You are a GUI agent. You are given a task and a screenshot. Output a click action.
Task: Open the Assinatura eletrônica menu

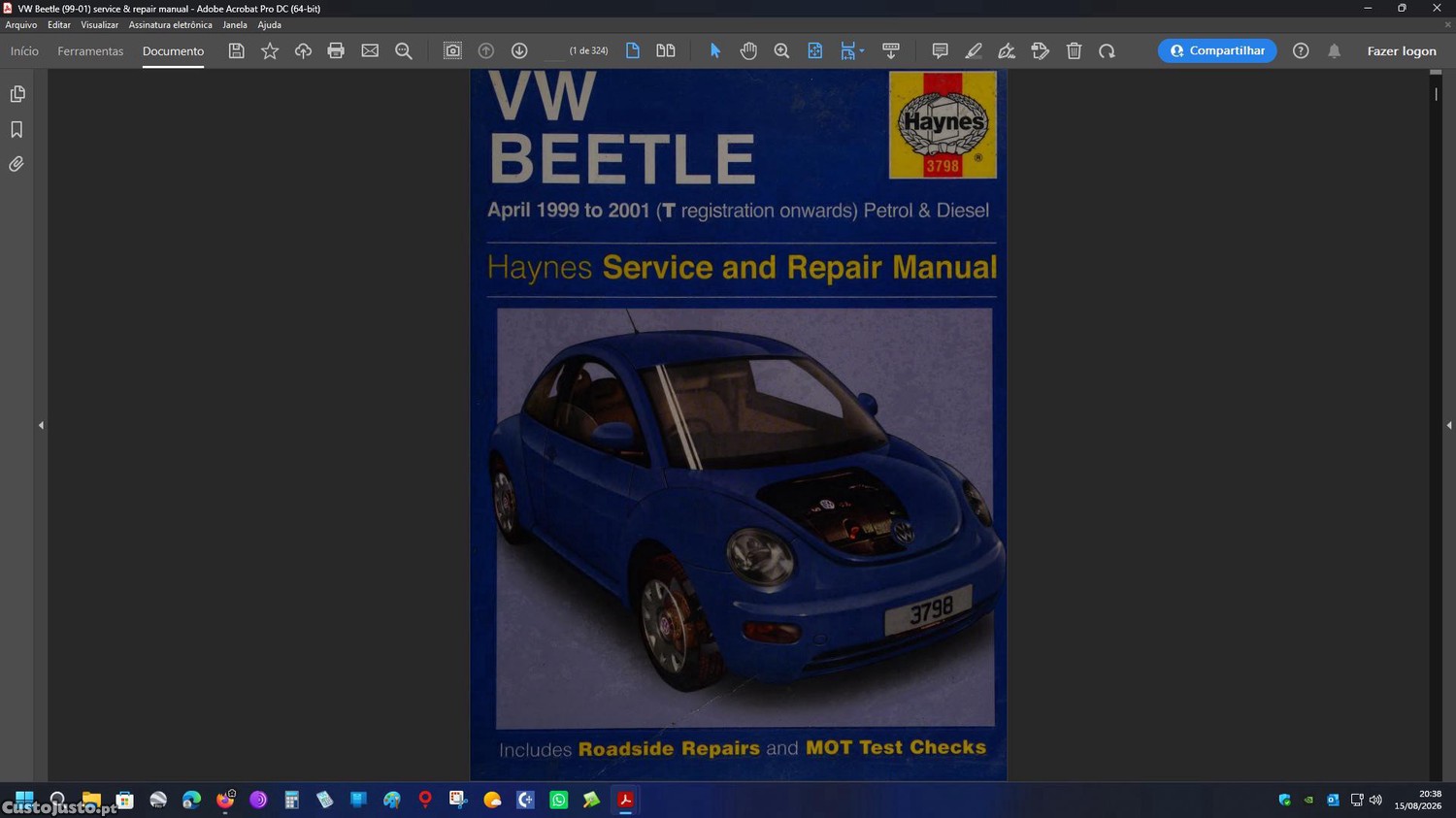170,25
